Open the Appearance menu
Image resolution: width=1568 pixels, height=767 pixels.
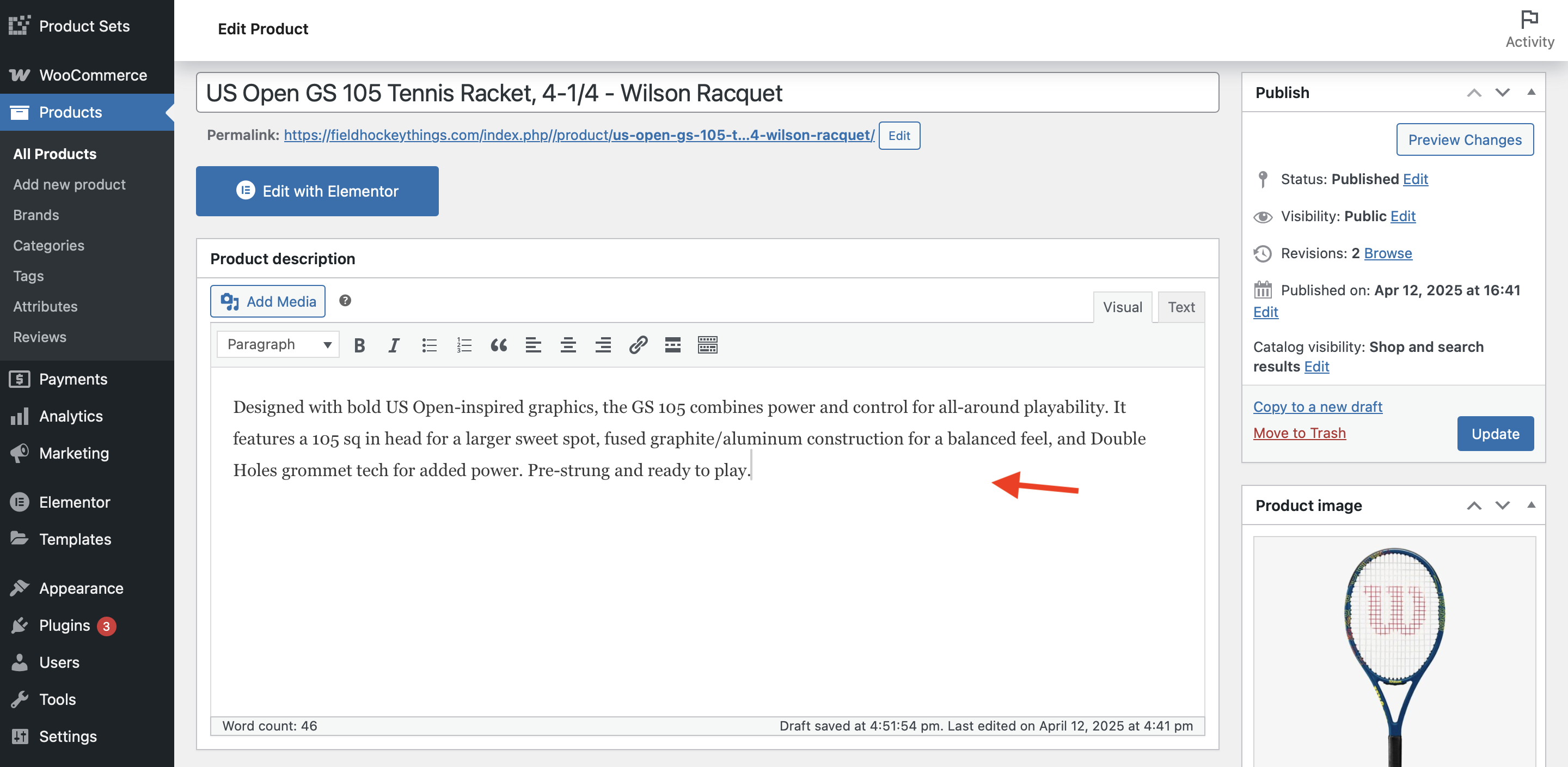(87, 588)
